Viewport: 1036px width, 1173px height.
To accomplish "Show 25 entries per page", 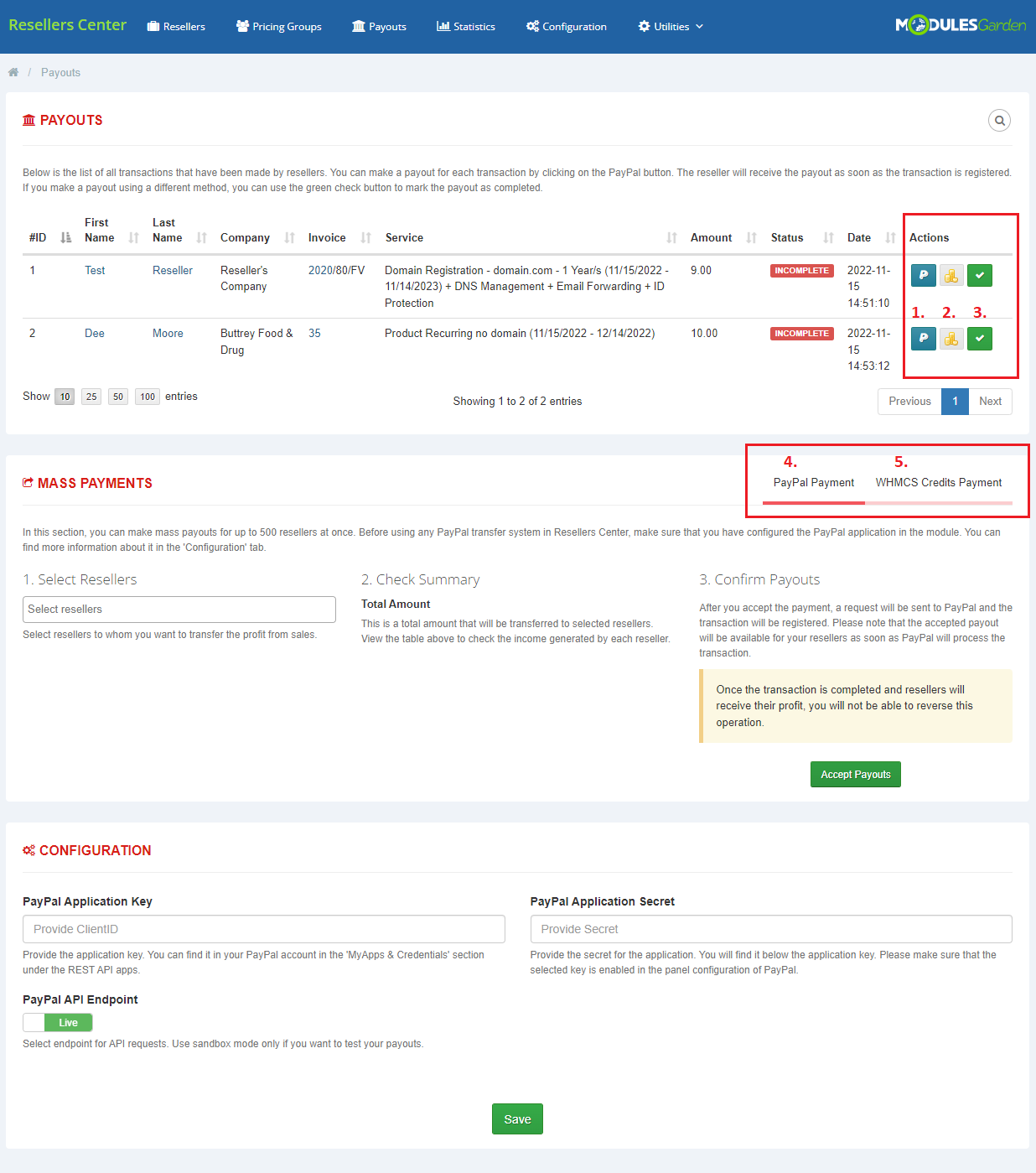I will point(91,397).
